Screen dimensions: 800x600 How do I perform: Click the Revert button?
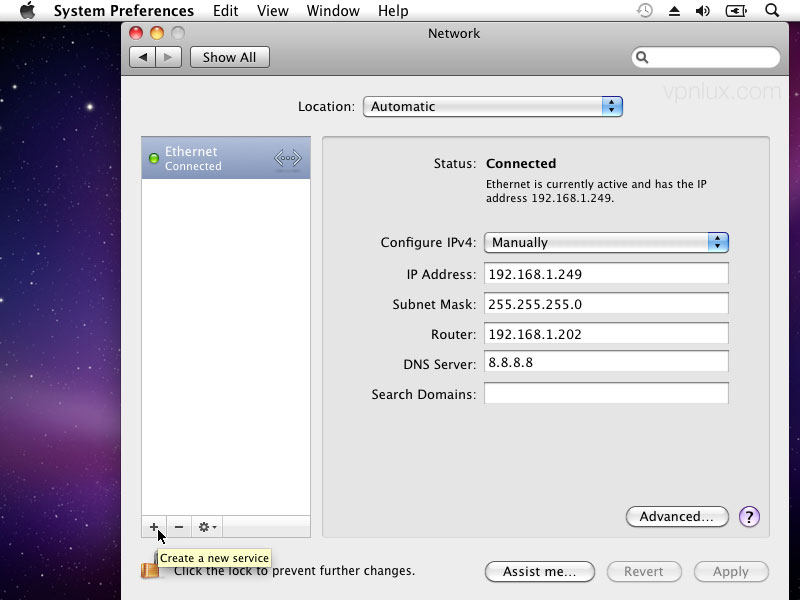644,571
